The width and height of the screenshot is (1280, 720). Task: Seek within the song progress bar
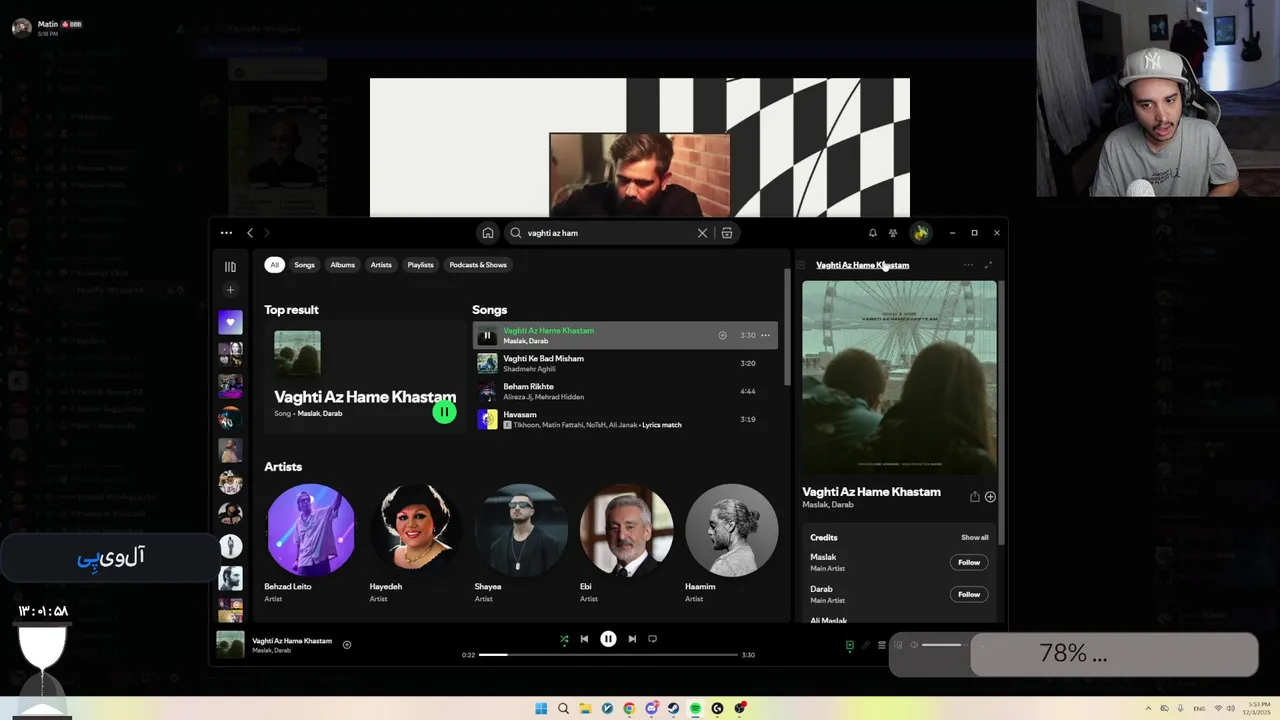608,655
